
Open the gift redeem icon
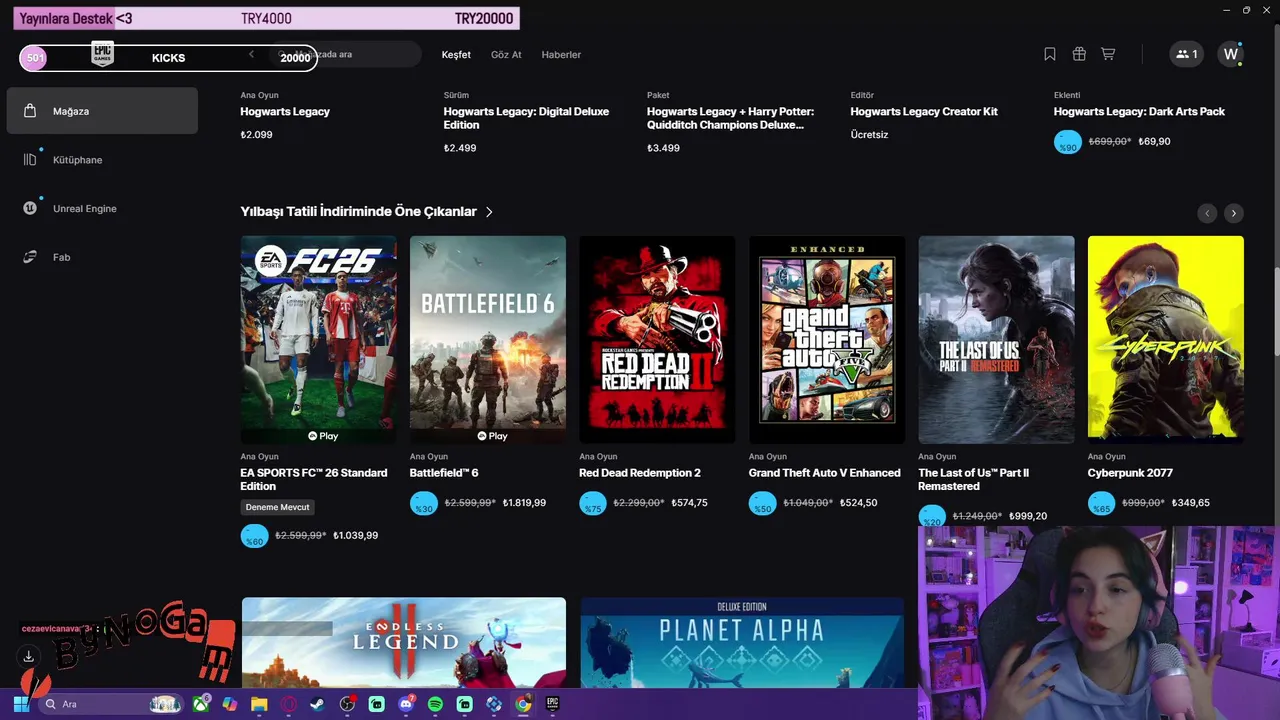1079,54
